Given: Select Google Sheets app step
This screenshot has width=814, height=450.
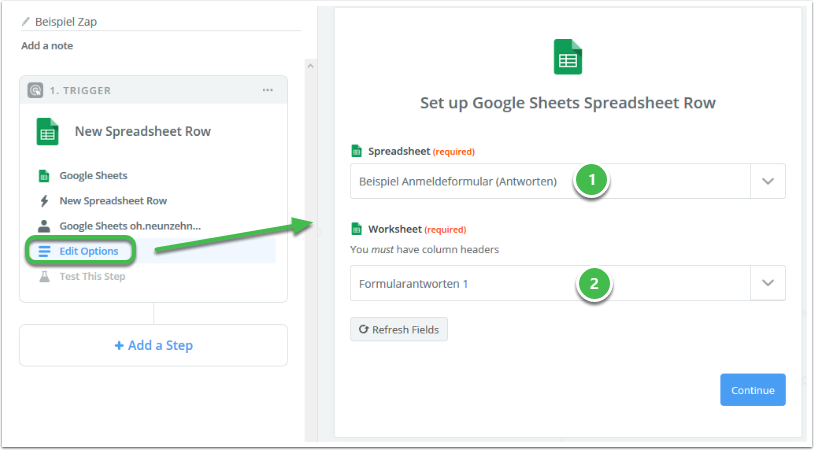Looking at the screenshot, I should [93, 175].
